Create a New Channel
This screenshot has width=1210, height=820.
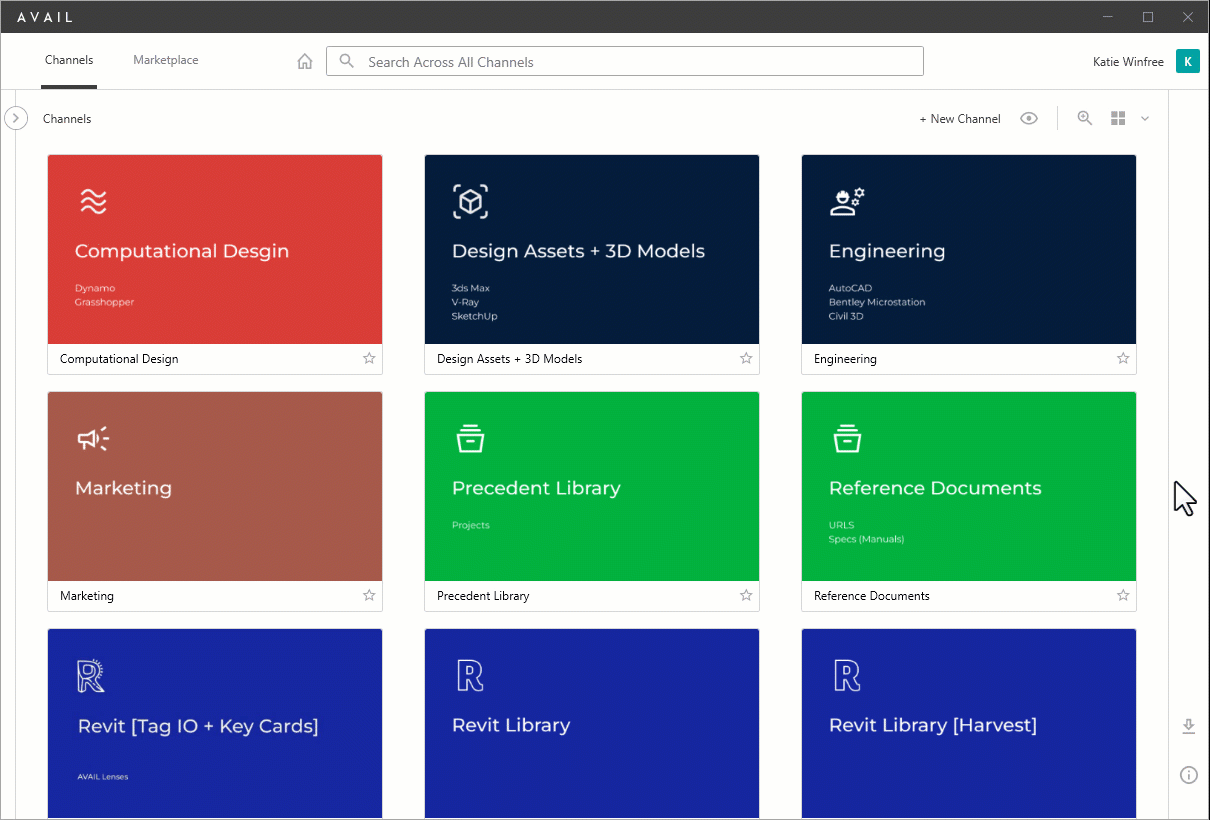click(960, 119)
